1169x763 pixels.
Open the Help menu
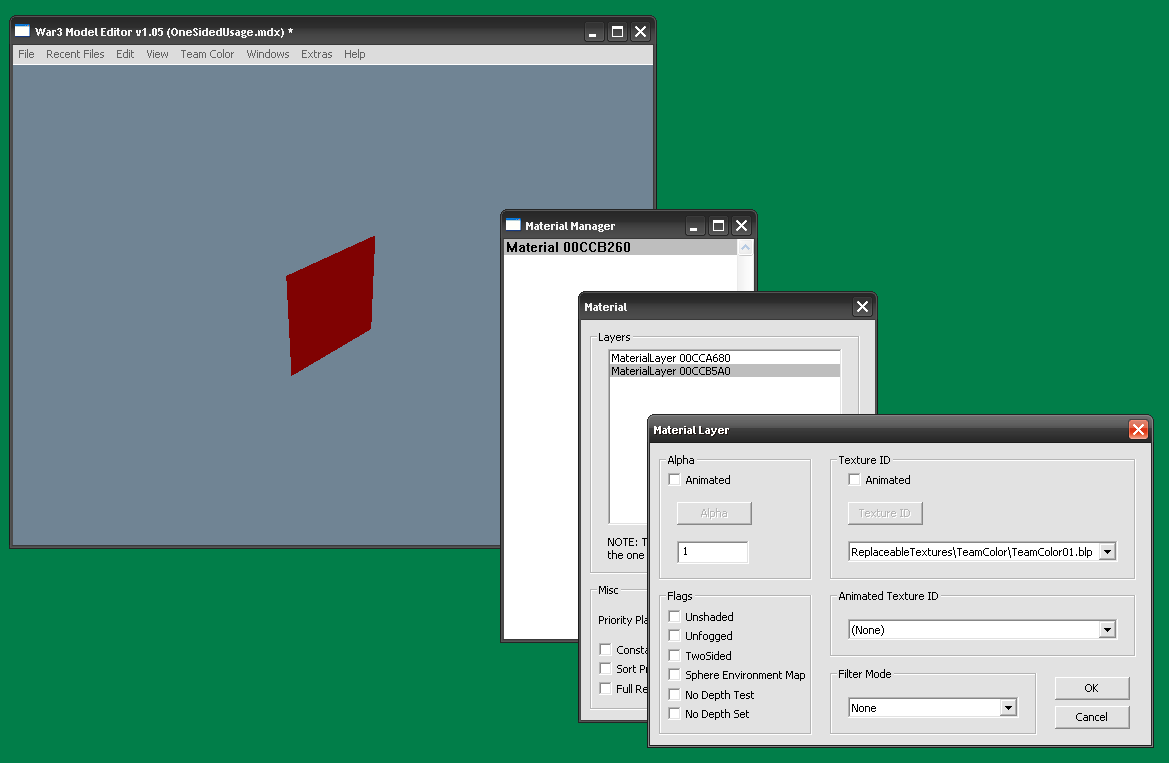click(355, 54)
